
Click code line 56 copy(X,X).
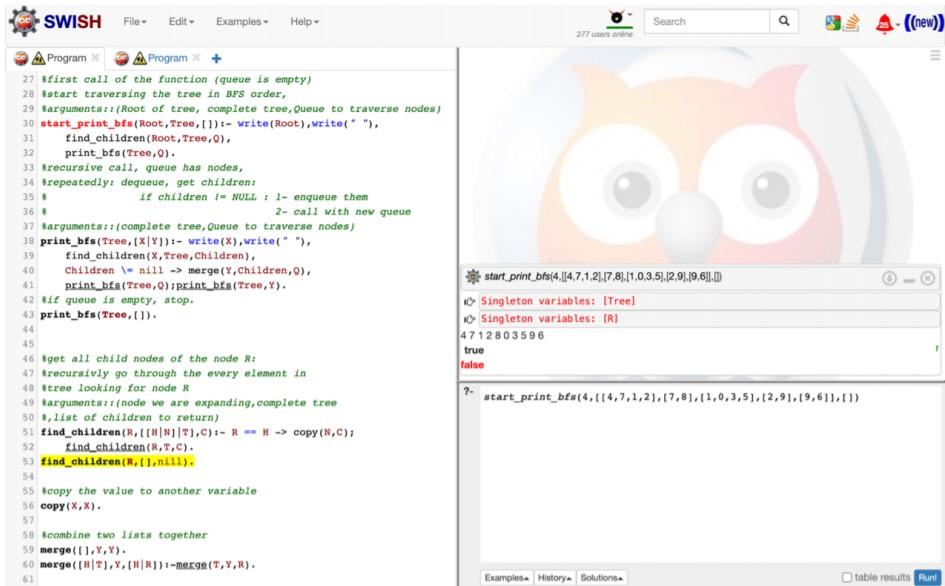pos(71,506)
